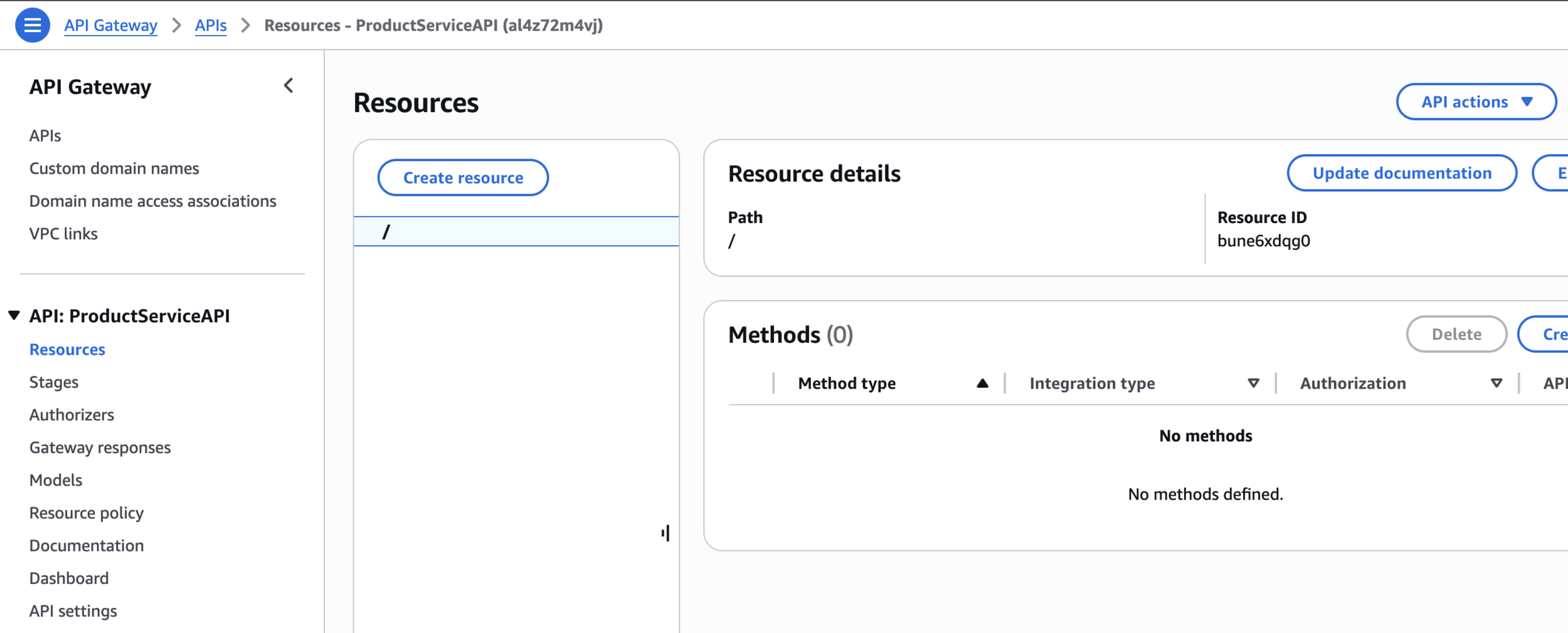This screenshot has width=1568, height=633.
Task: Open the API actions dropdown
Action: (x=1476, y=102)
